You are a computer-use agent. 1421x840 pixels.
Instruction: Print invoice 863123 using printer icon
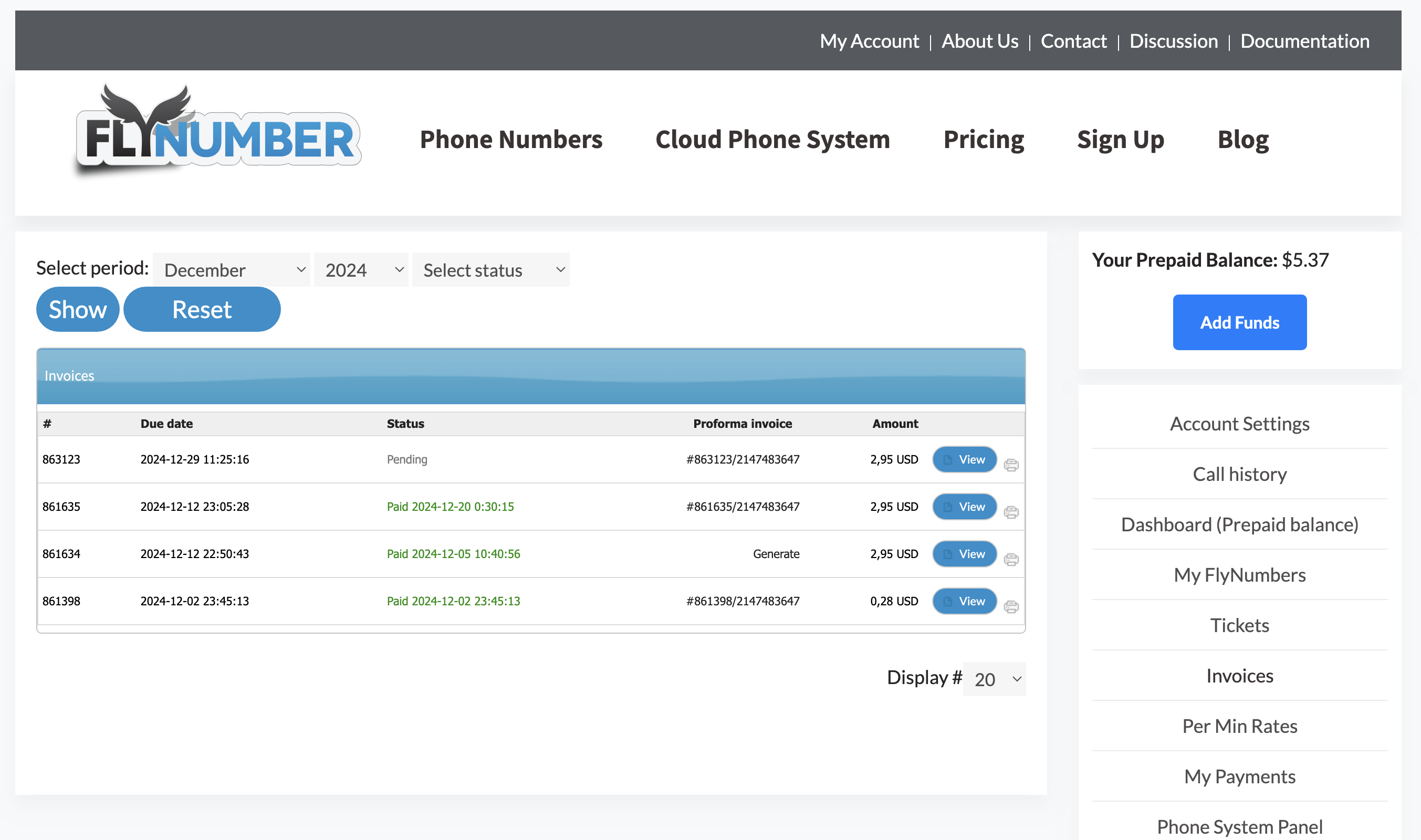coord(1011,465)
